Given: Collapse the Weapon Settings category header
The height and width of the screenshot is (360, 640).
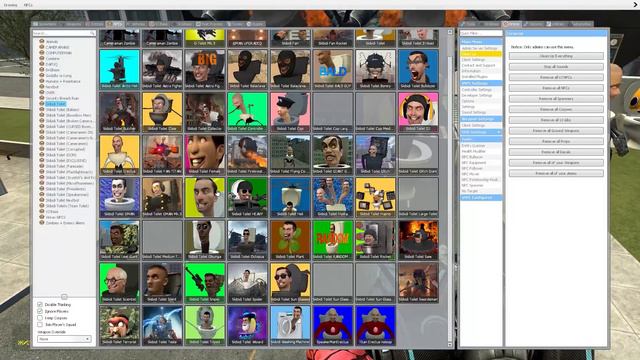Looking at the screenshot, I should [x=481, y=119].
